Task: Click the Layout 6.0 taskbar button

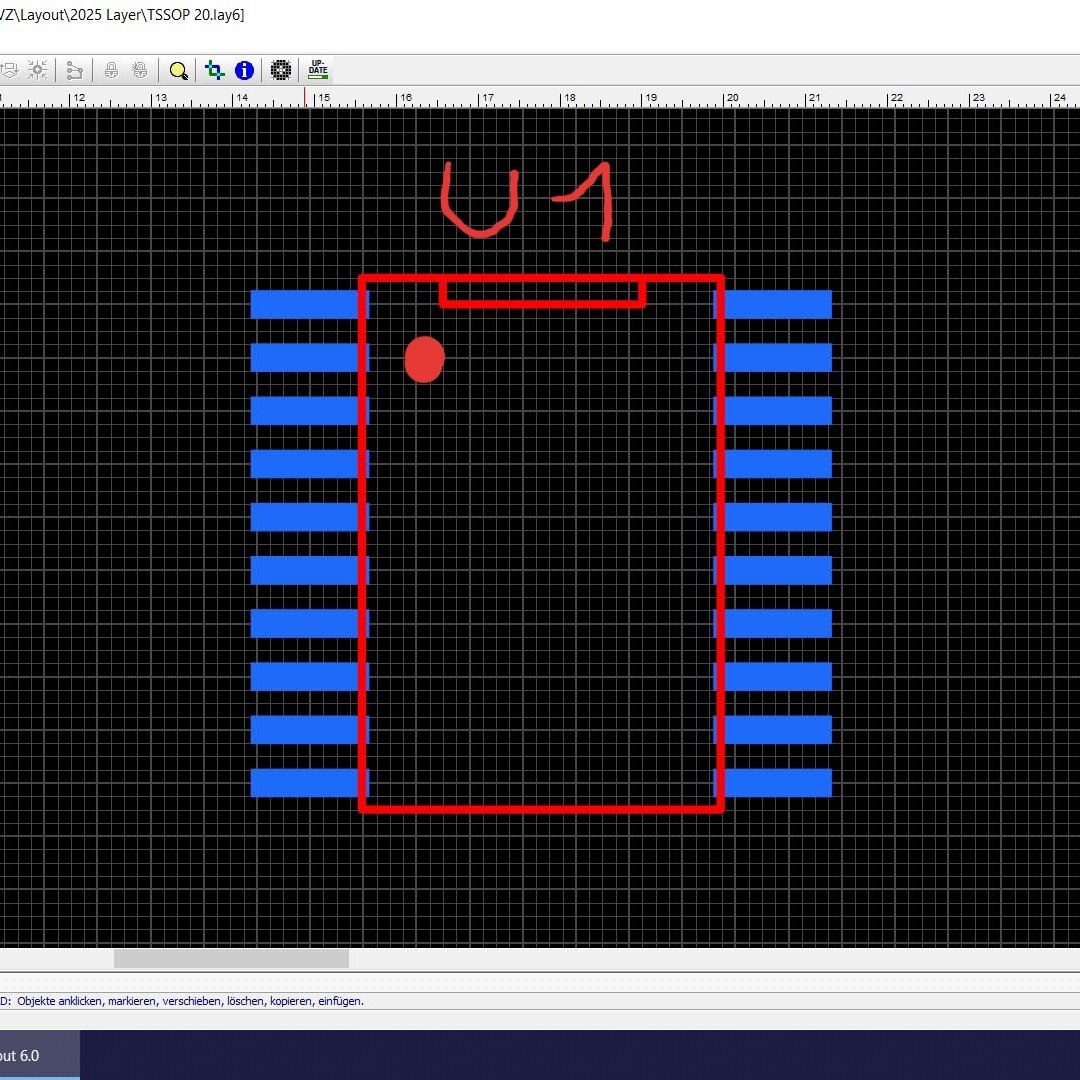Action: (x=38, y=1055)
